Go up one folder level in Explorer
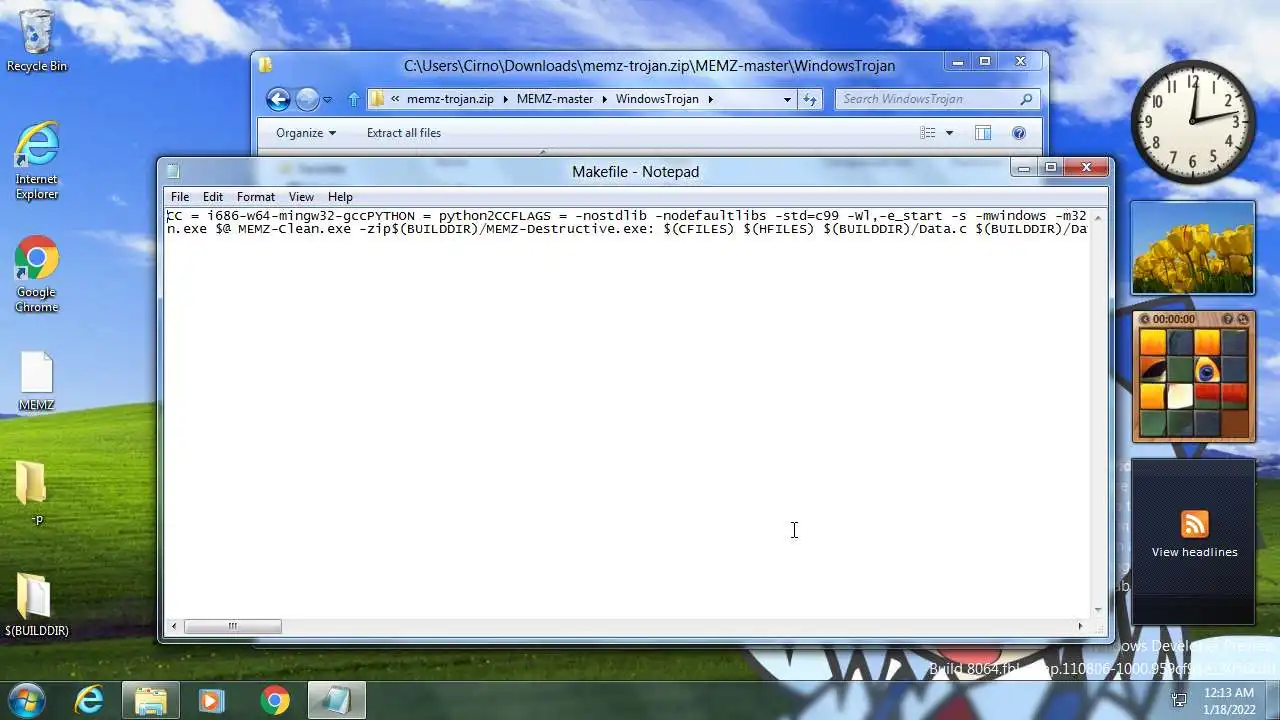 pyautogui.click(x=353, y=99)
